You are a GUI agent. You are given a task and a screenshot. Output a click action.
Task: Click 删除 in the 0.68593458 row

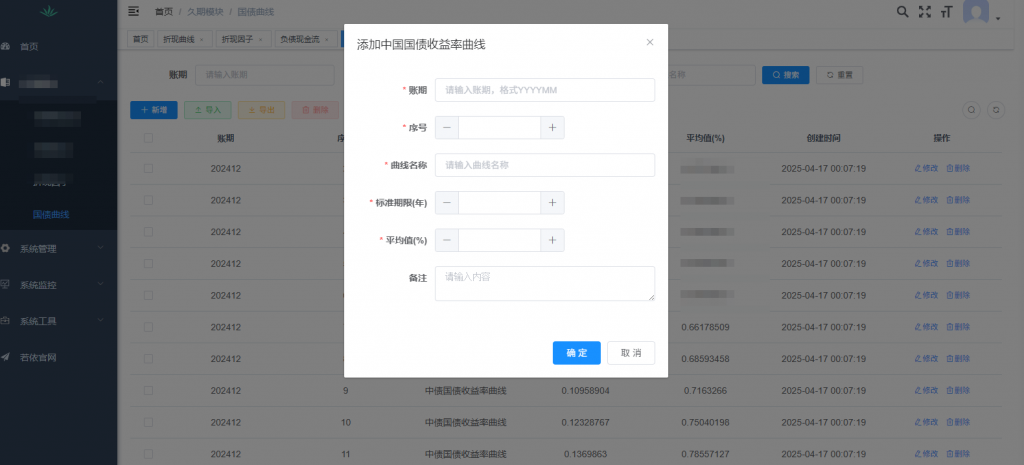[958, 359]
